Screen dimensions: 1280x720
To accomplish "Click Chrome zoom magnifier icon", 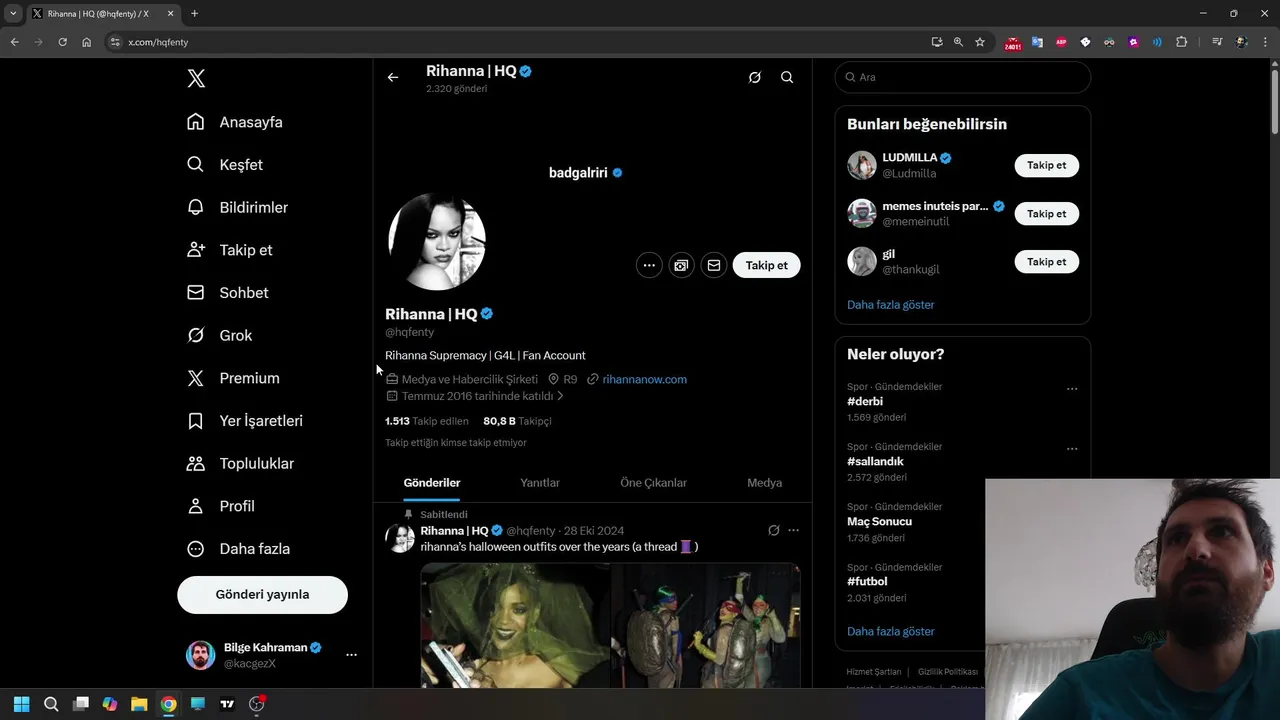I will 958,42.
